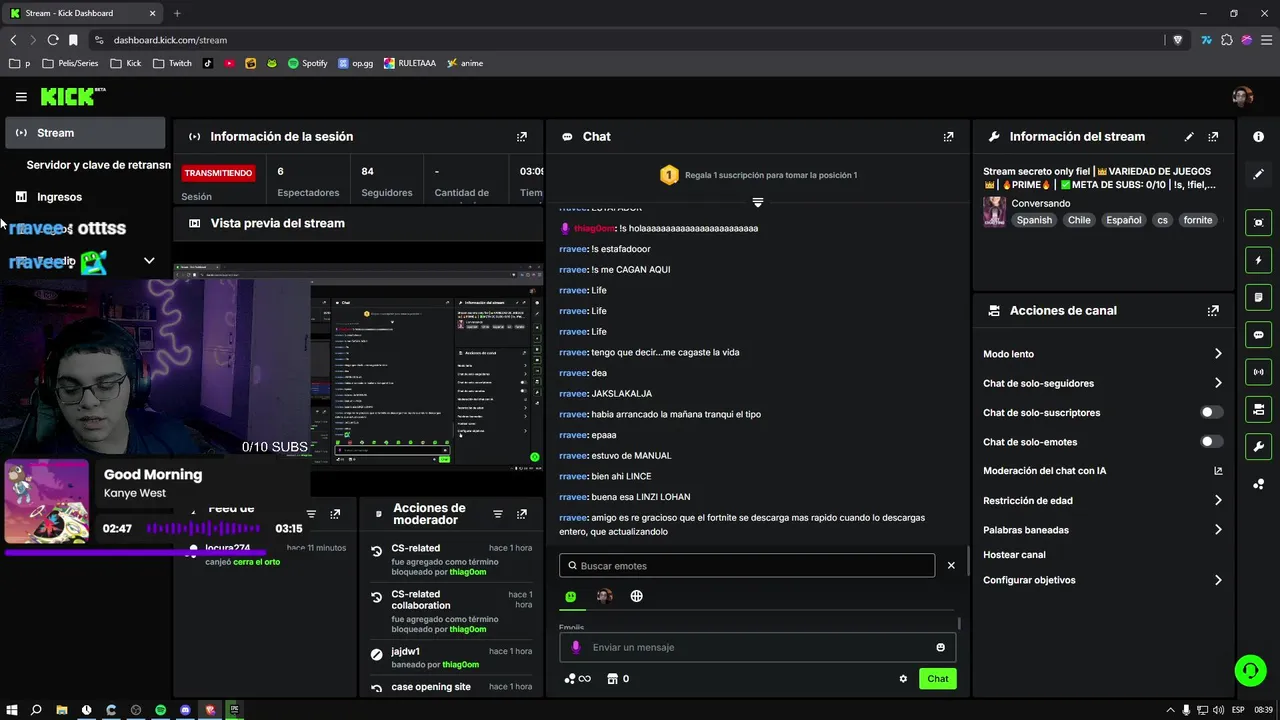The width and height of the screenshot is (1280, 720).
Task: Click the emote picker scrollbar
Action: click(959, 623)
